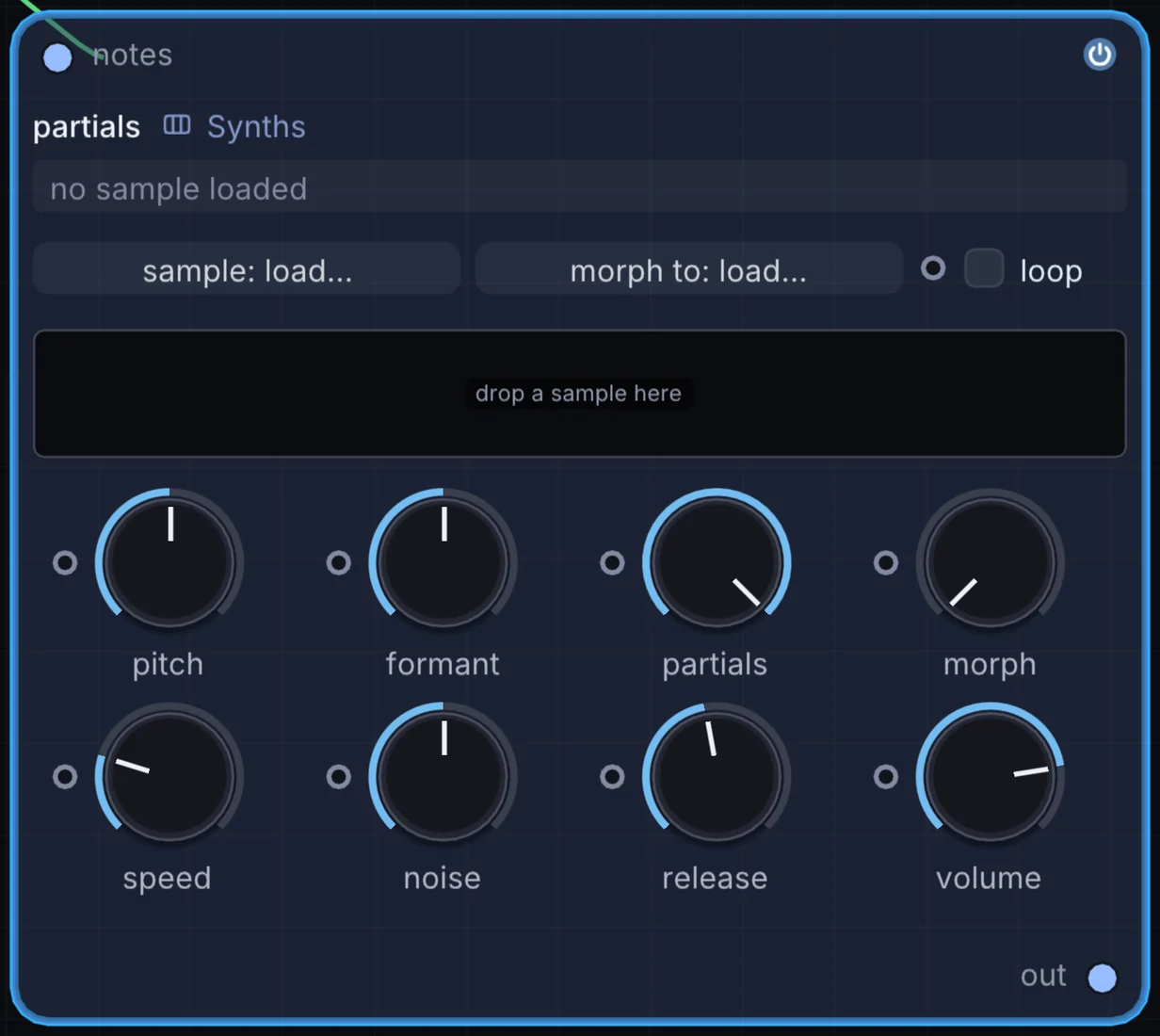
Task: Click the drop a sample here area
Action: pos(580,394)
